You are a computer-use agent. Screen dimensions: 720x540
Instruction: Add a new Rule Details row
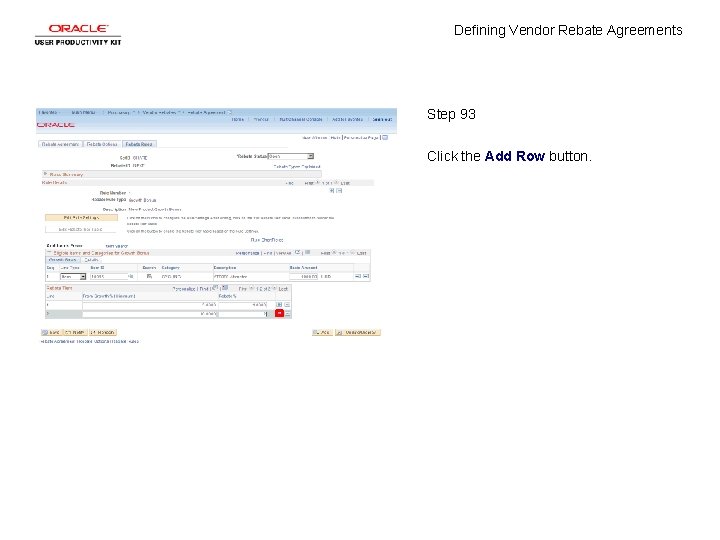pyautogui.click(x=332, y=191)
